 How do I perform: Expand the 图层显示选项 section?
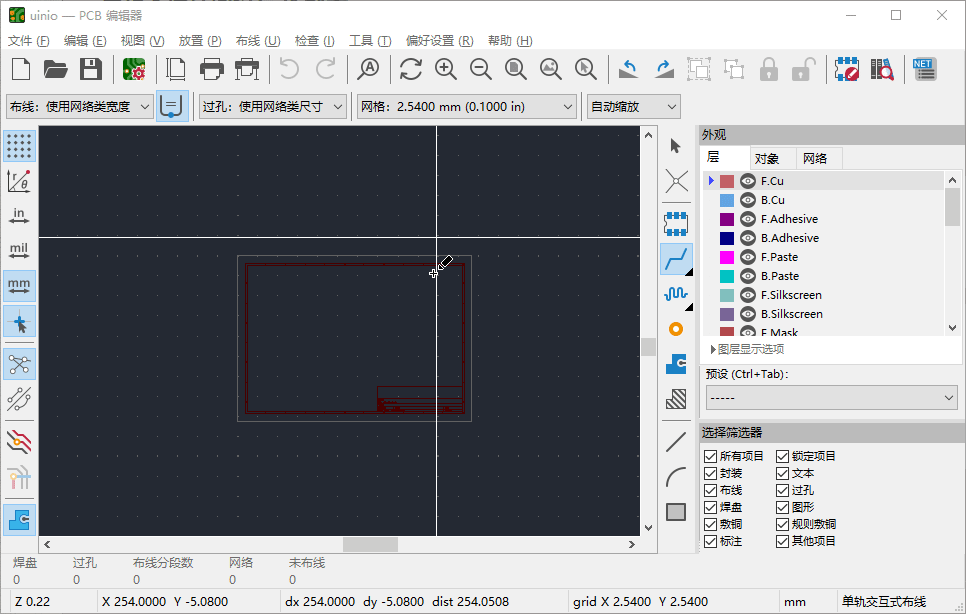[747, 349]
